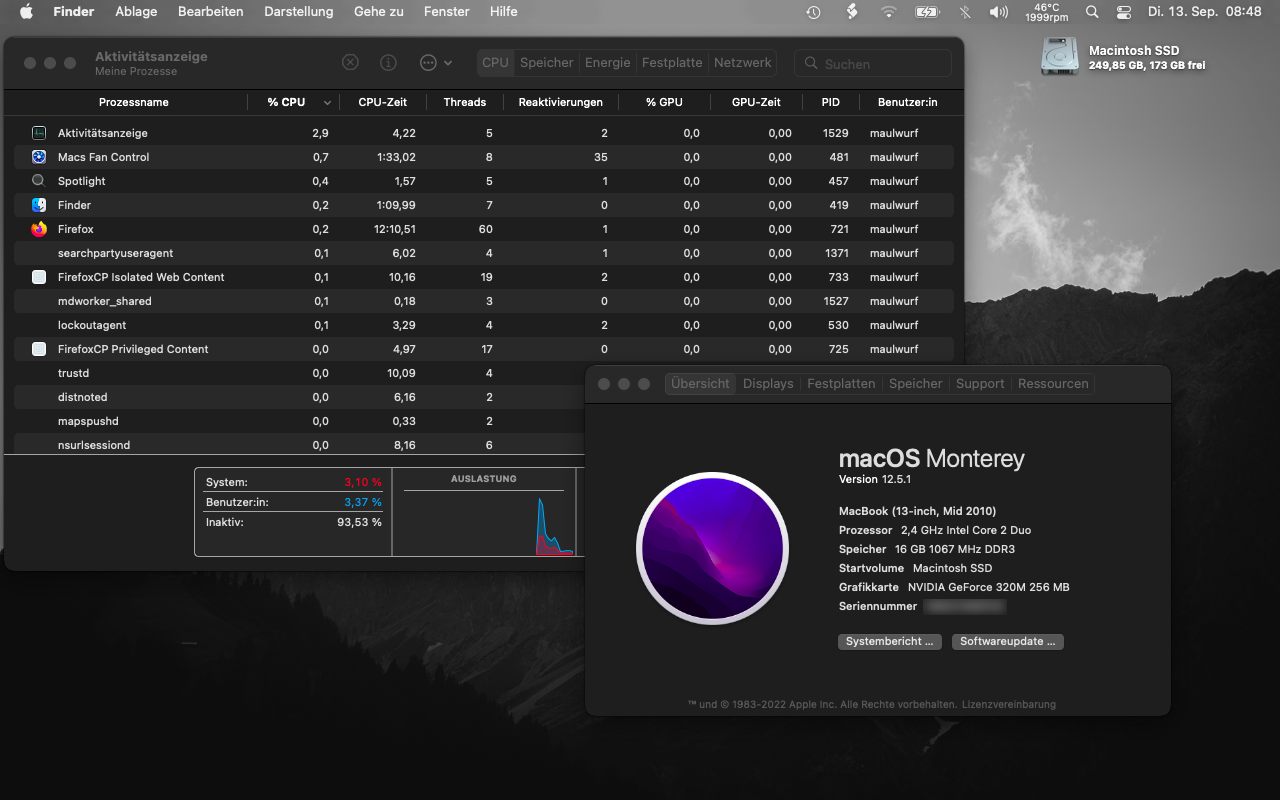Click the Bluetooth menu bar icon
The image size is (1280, 800).
pyautogui.click(x=964, y=12)
